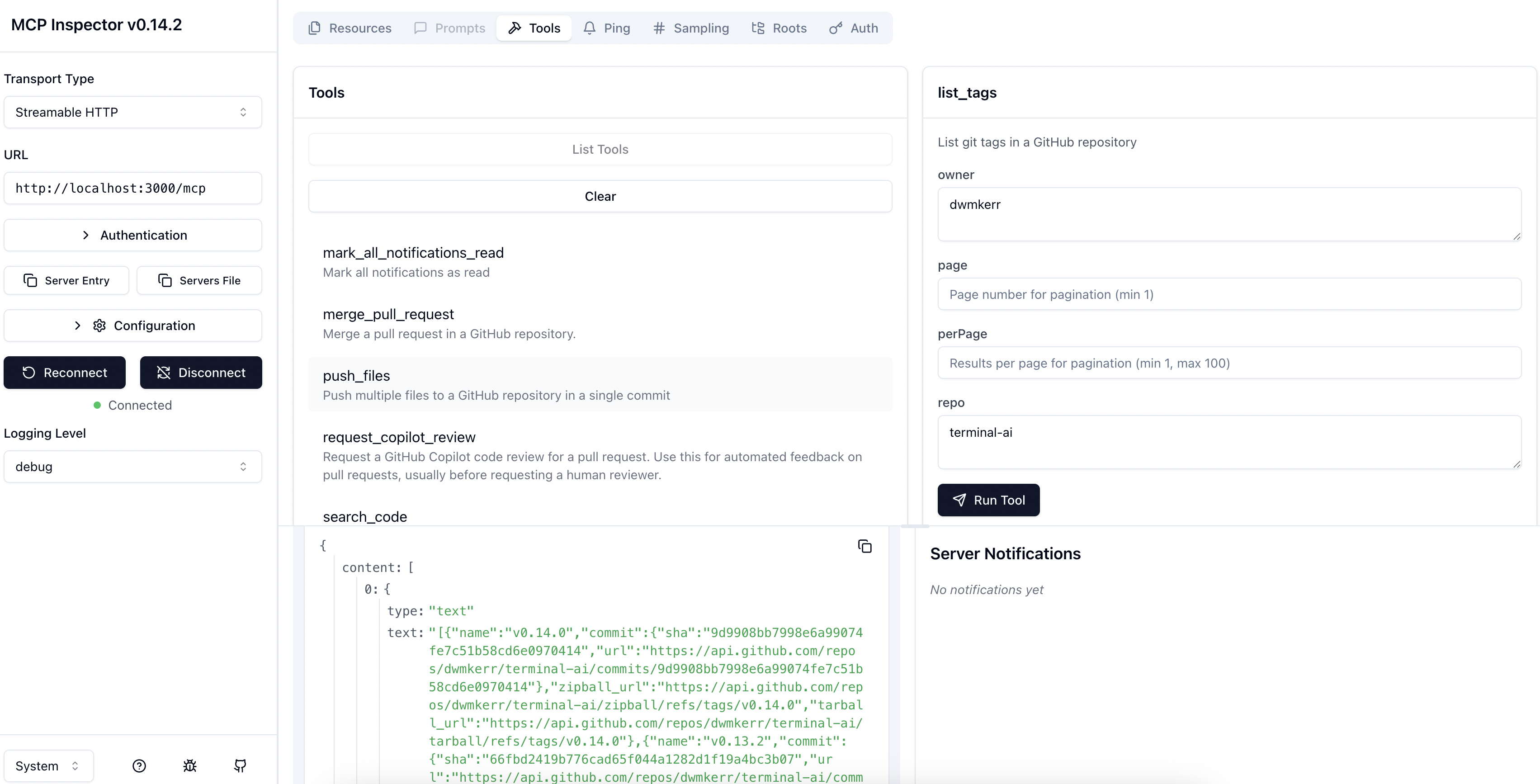Switch to the Ping tab
Image resolution: width=1540 pixels, height=784 pixels.
[606, 28]
